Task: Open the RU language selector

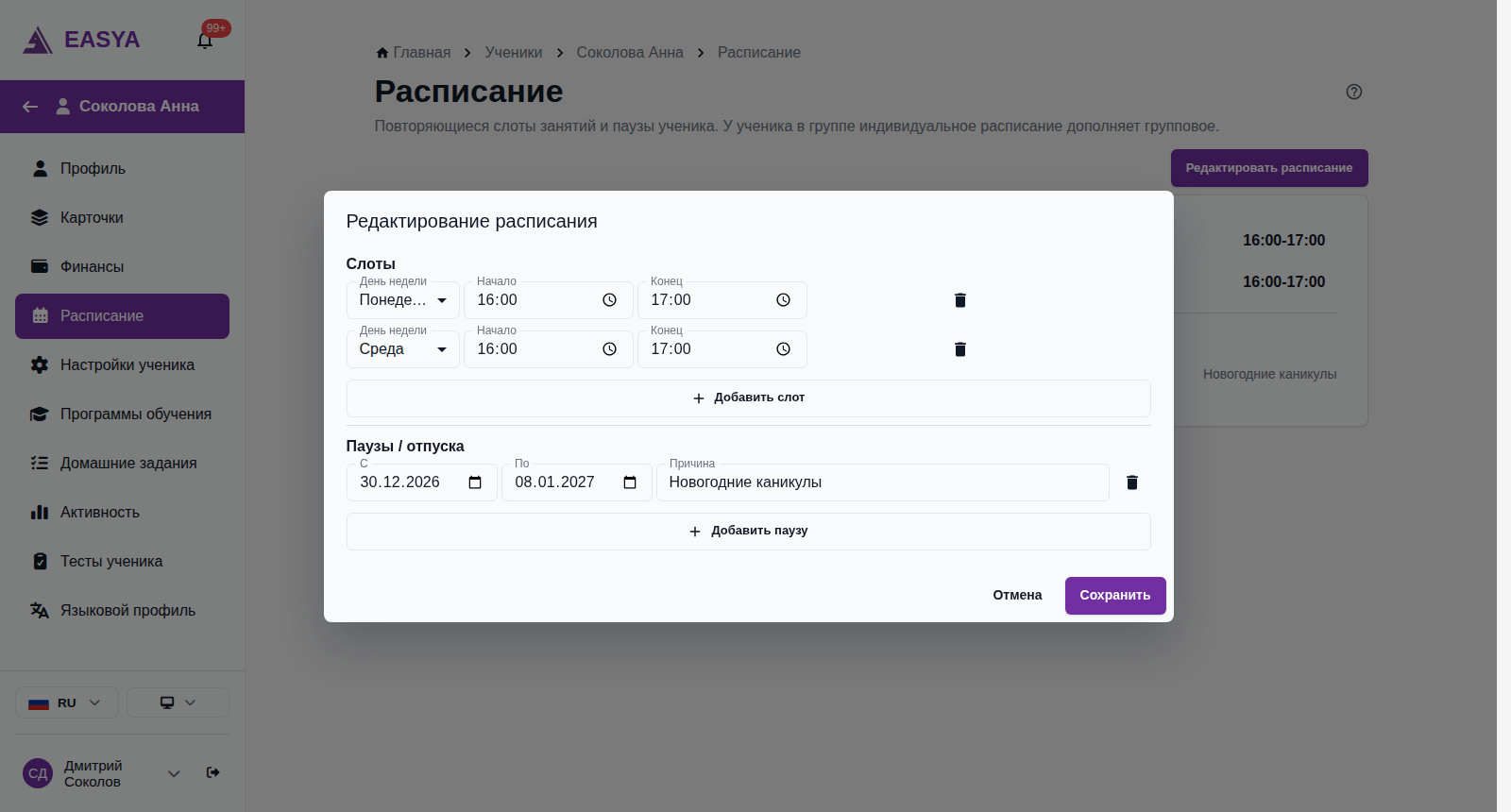Action: coord(67,702)
